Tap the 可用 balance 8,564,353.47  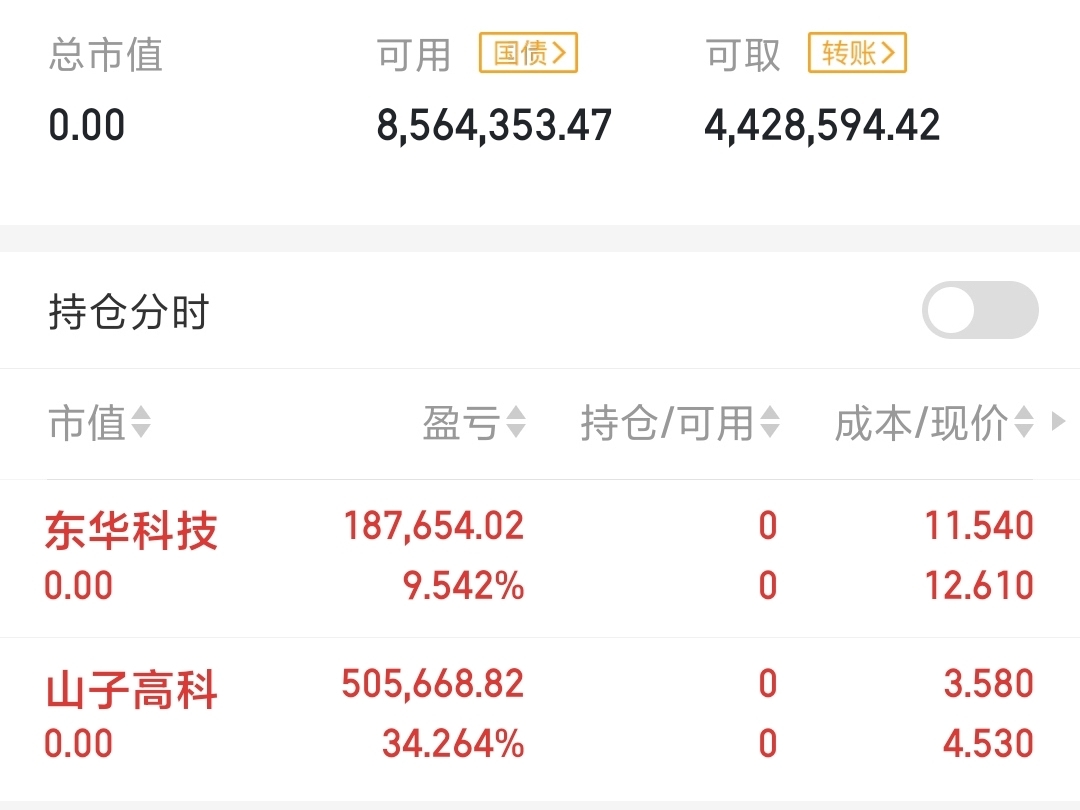tap(494, 126)
